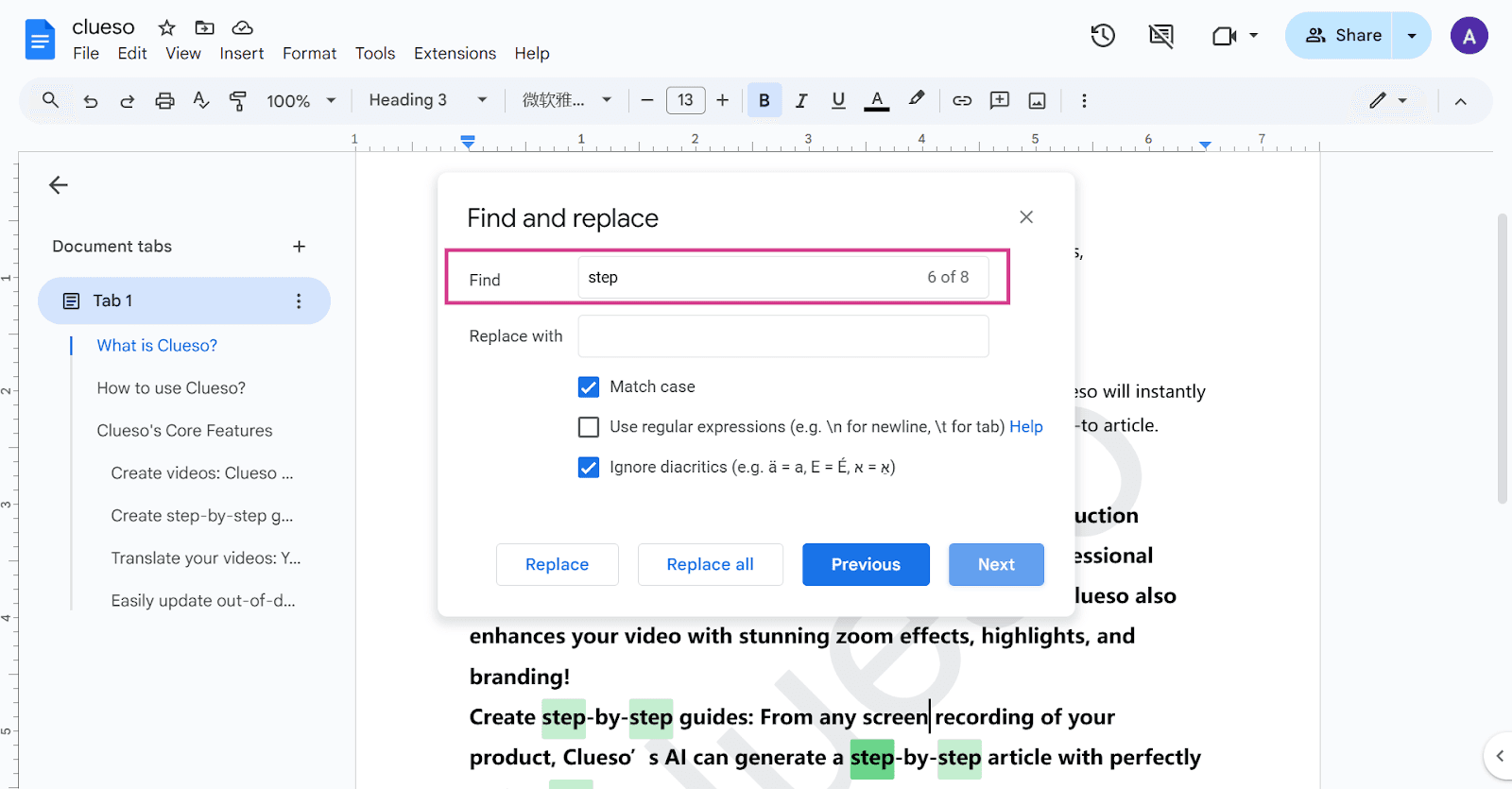Click the undo arrow icon

90,100
